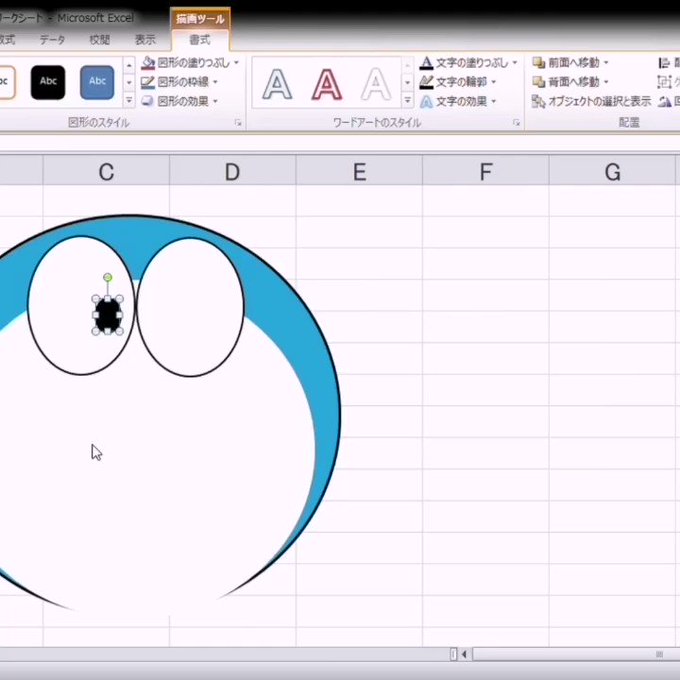Click the 描画ツール contextual tab header
Image resolution: width=680 pixels, height=680 pixels.
[200, 19]
